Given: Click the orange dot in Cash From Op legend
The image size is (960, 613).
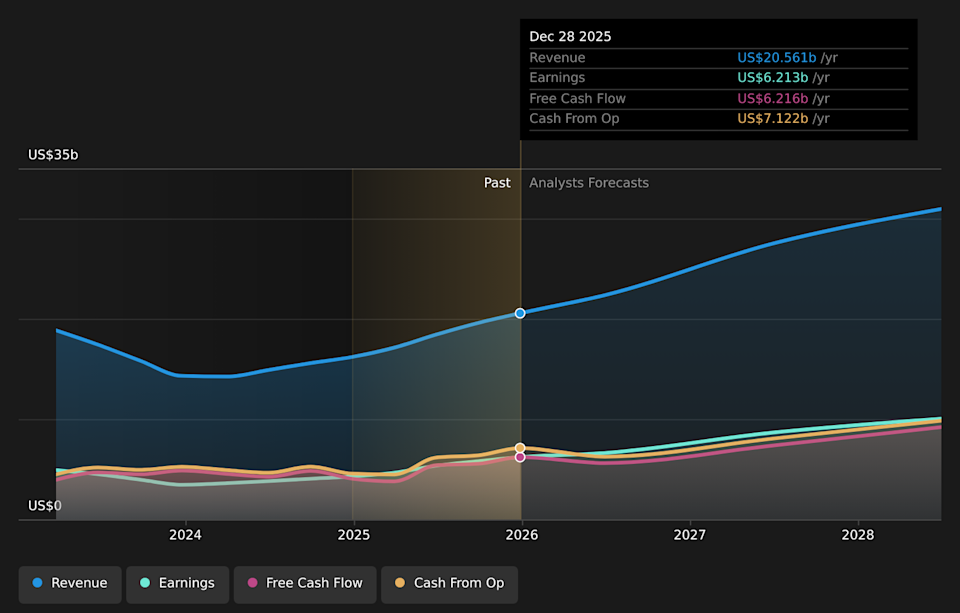Looking at the screenshot, I should 400,584.
